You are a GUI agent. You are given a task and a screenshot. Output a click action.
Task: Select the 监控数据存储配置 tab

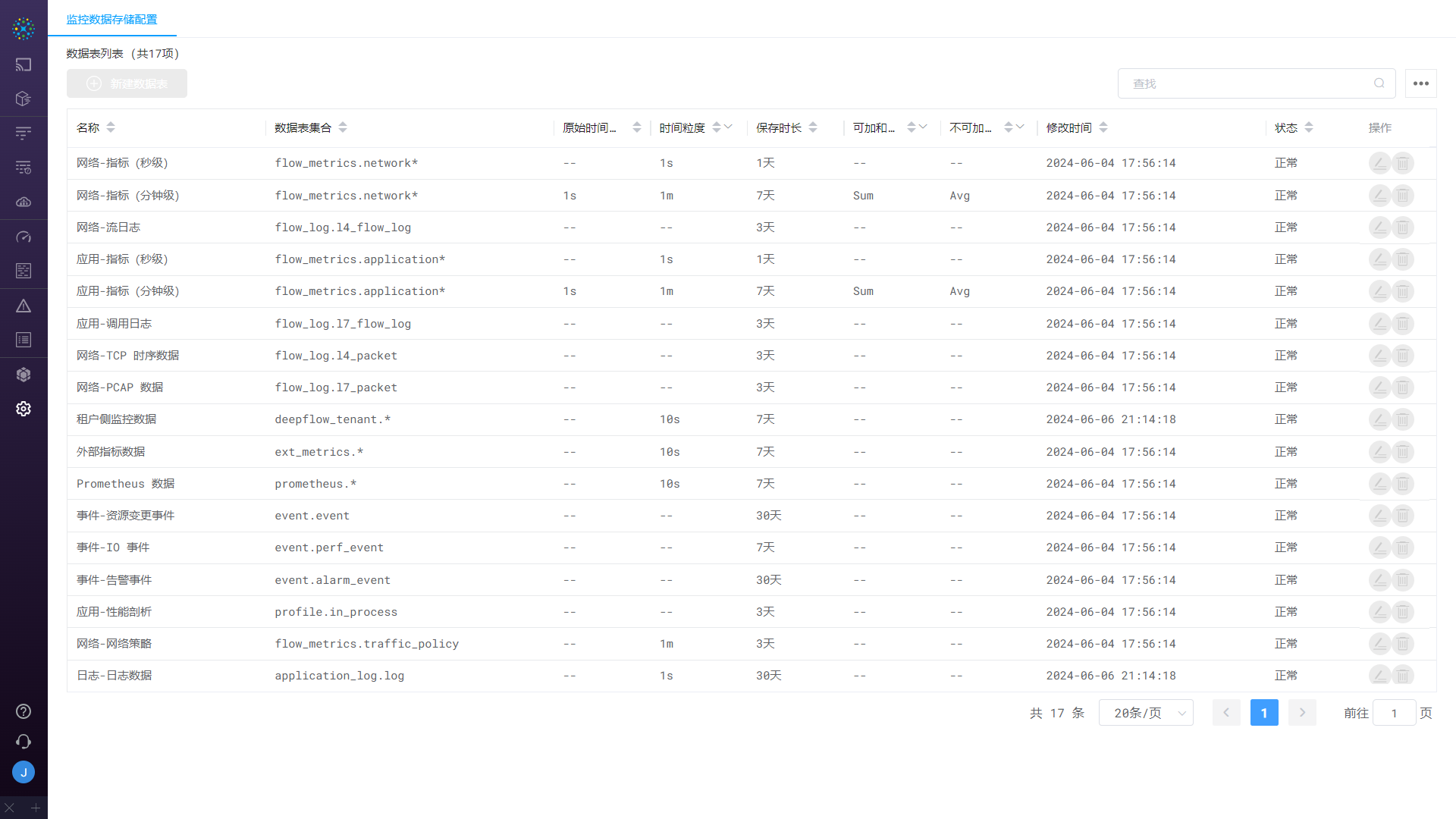[111, 20]
